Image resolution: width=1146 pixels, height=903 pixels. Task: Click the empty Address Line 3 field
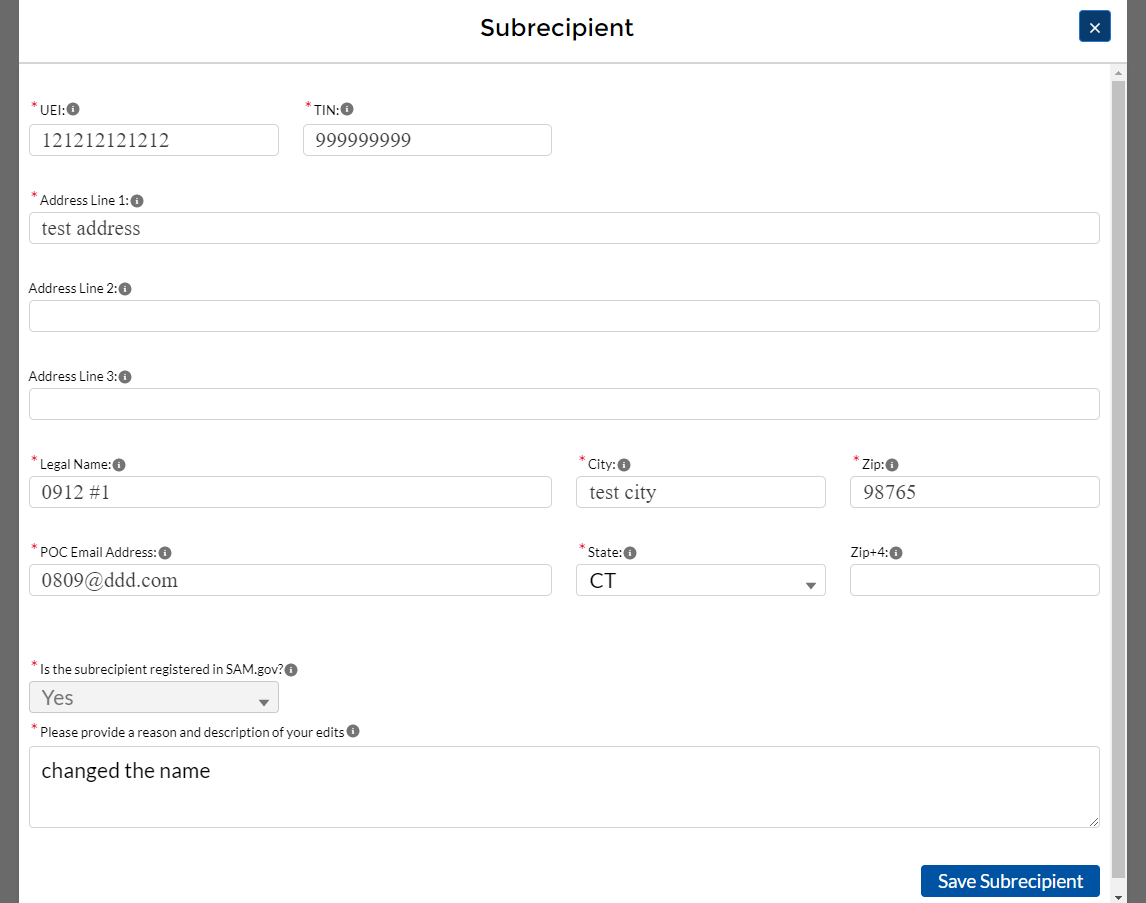(x=564, y=404)
